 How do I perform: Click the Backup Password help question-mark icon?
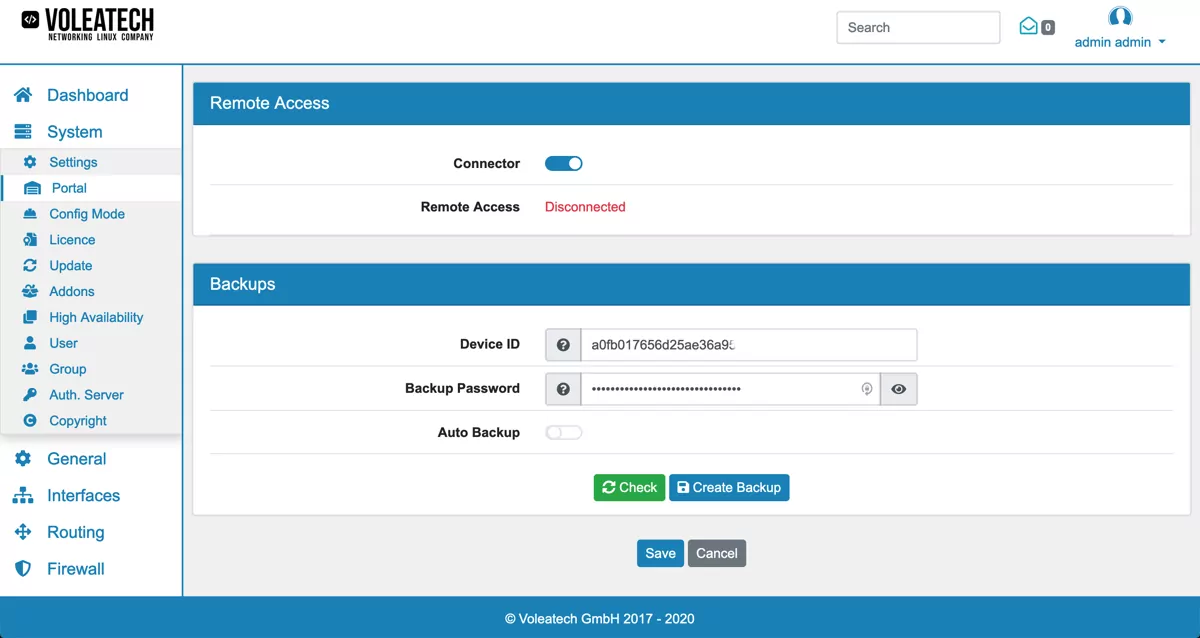[563, 389]
